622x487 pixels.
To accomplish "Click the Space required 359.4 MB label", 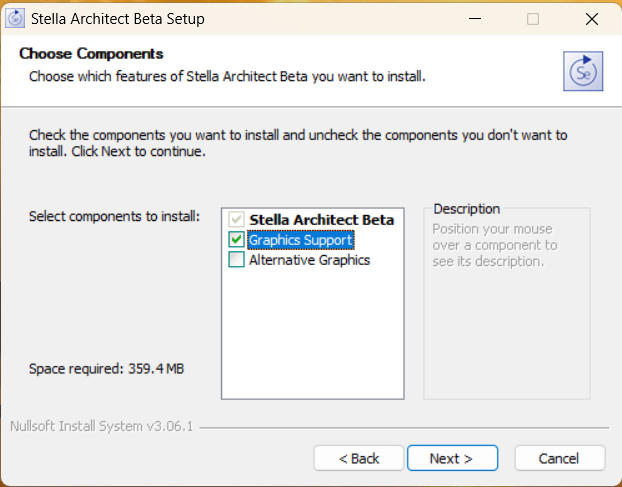I will tap(106, 369).
